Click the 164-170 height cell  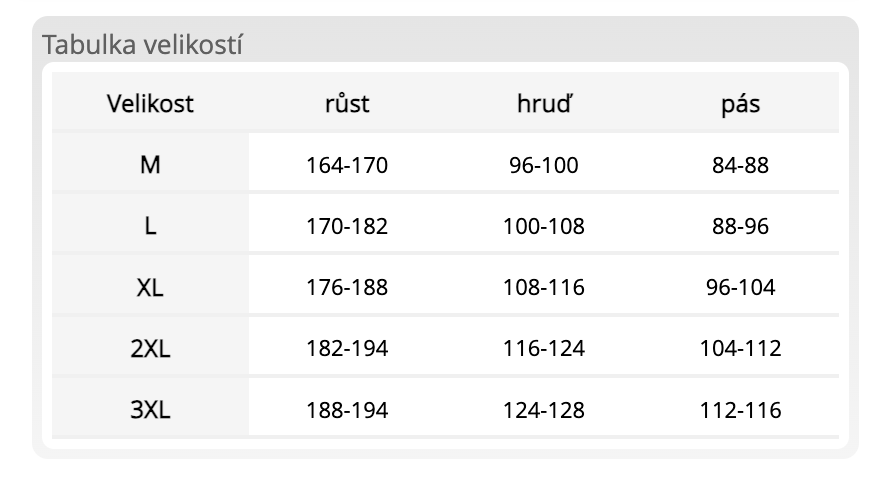[347, 165]
